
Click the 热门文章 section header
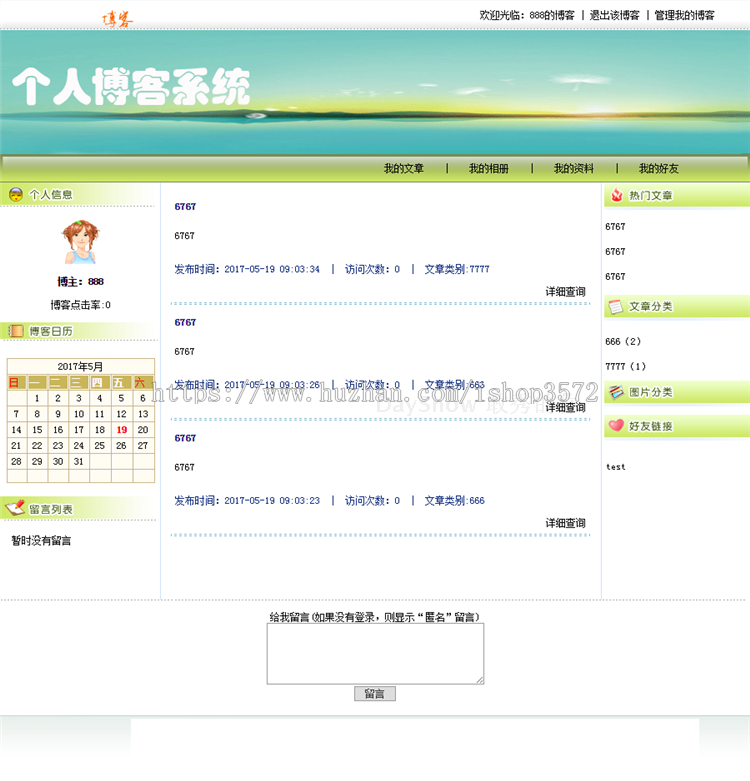[x=677, y=195]
